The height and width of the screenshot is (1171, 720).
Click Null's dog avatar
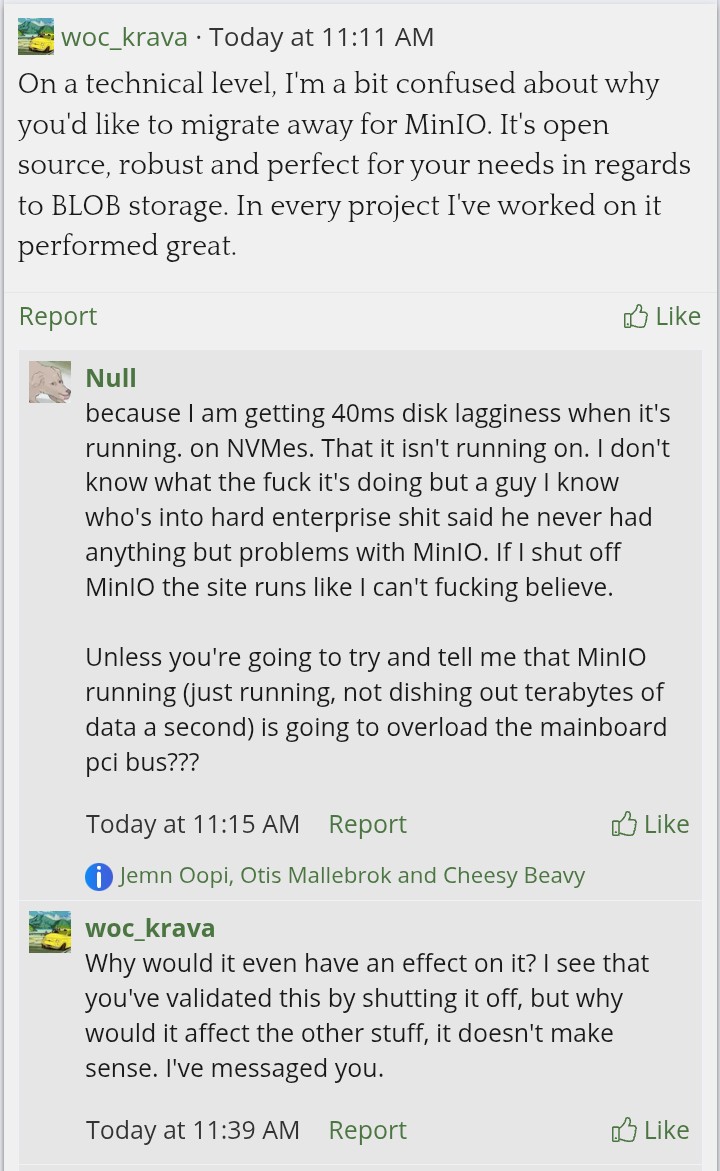point(50,382)
